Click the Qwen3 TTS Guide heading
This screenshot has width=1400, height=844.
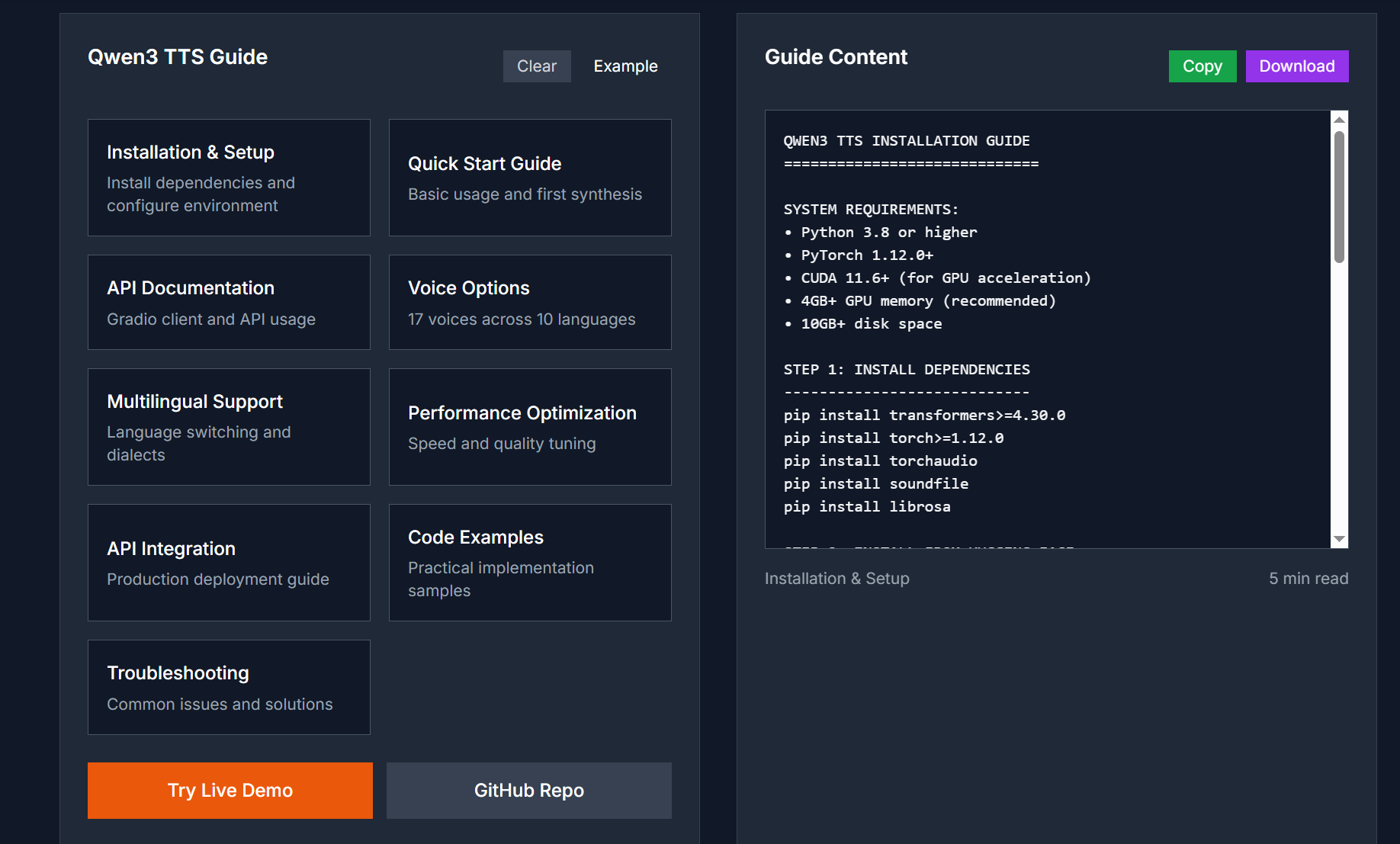178,56
